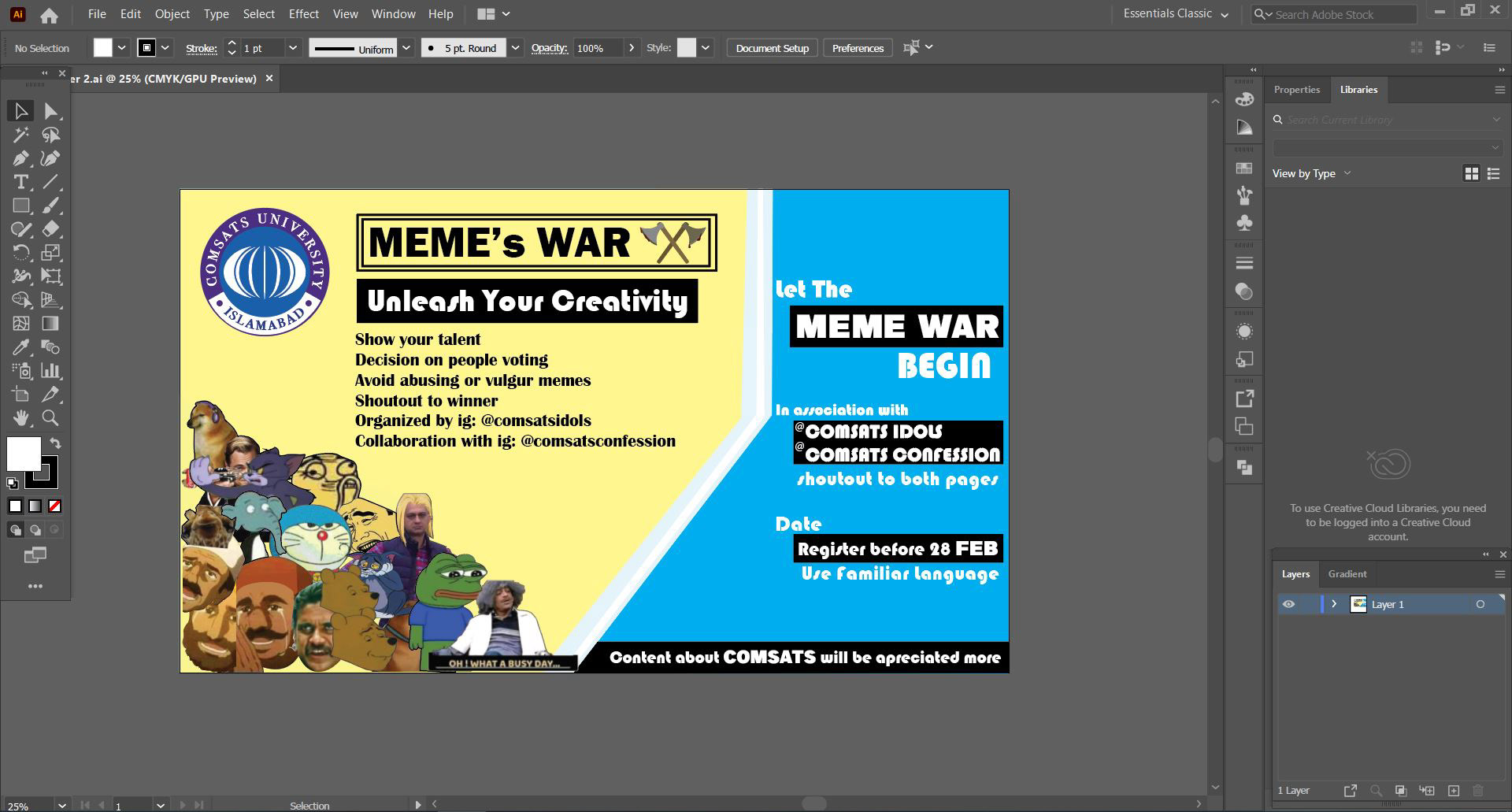The width and height of the screenshot is (1512, 812).
Task: Select the Curvature tool
Action: click(x=50, y=158)
